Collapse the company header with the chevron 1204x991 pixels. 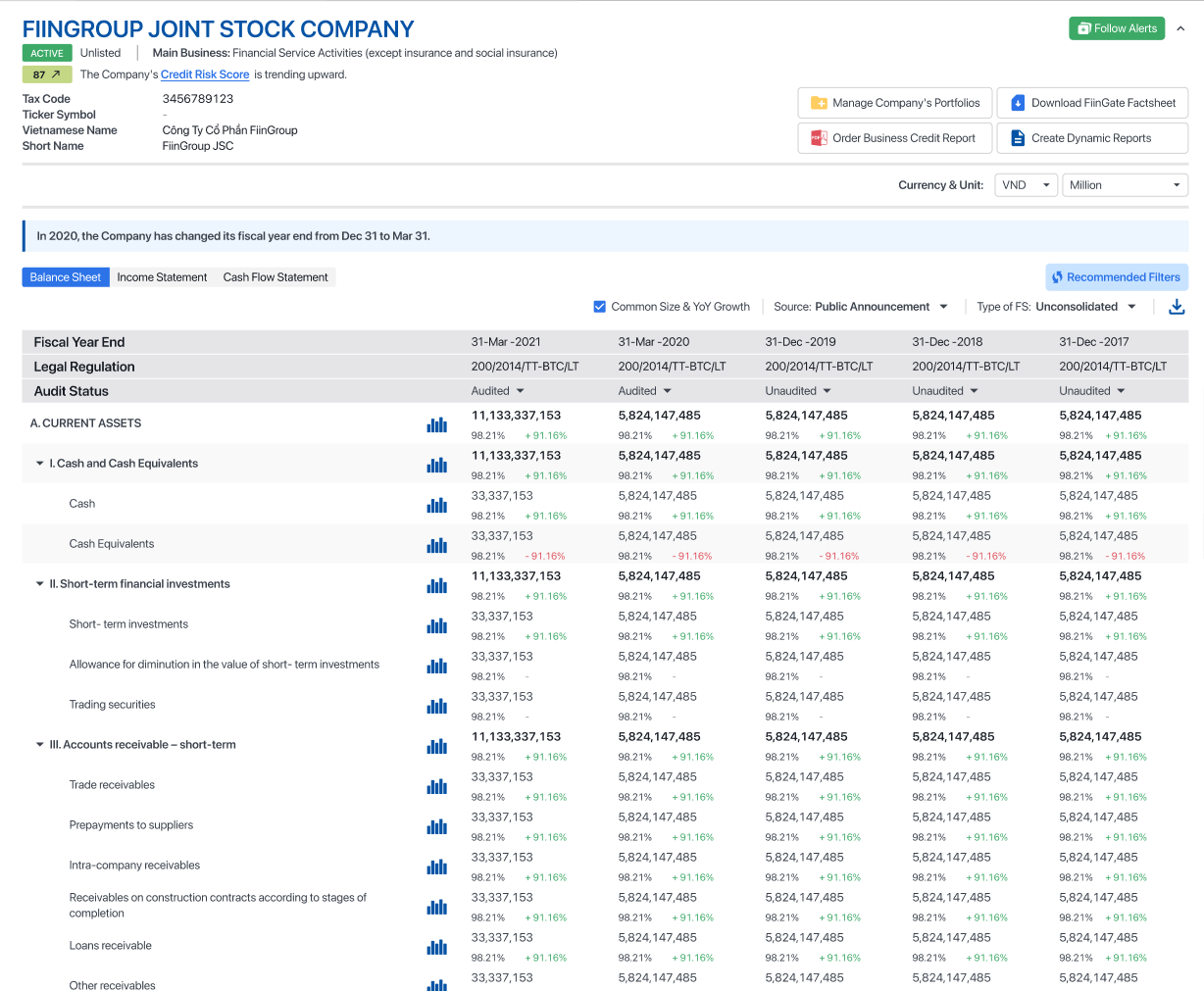1180,28
